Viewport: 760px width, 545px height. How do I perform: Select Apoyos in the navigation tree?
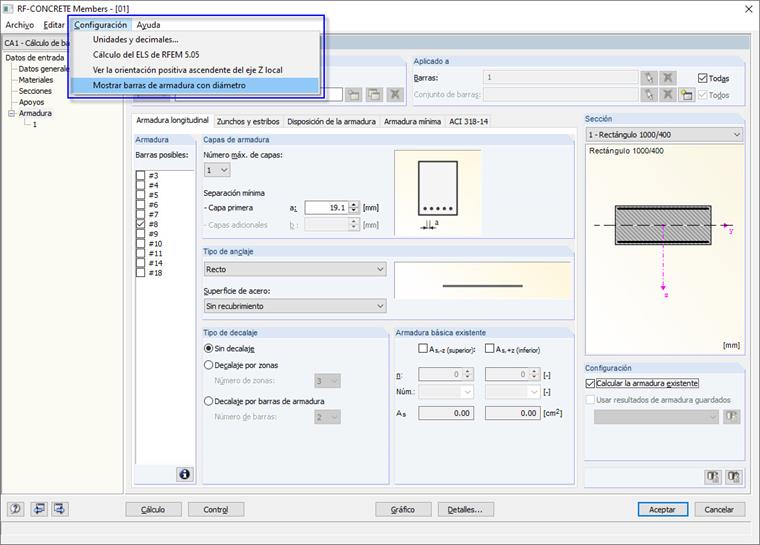[x=31, y=102]
